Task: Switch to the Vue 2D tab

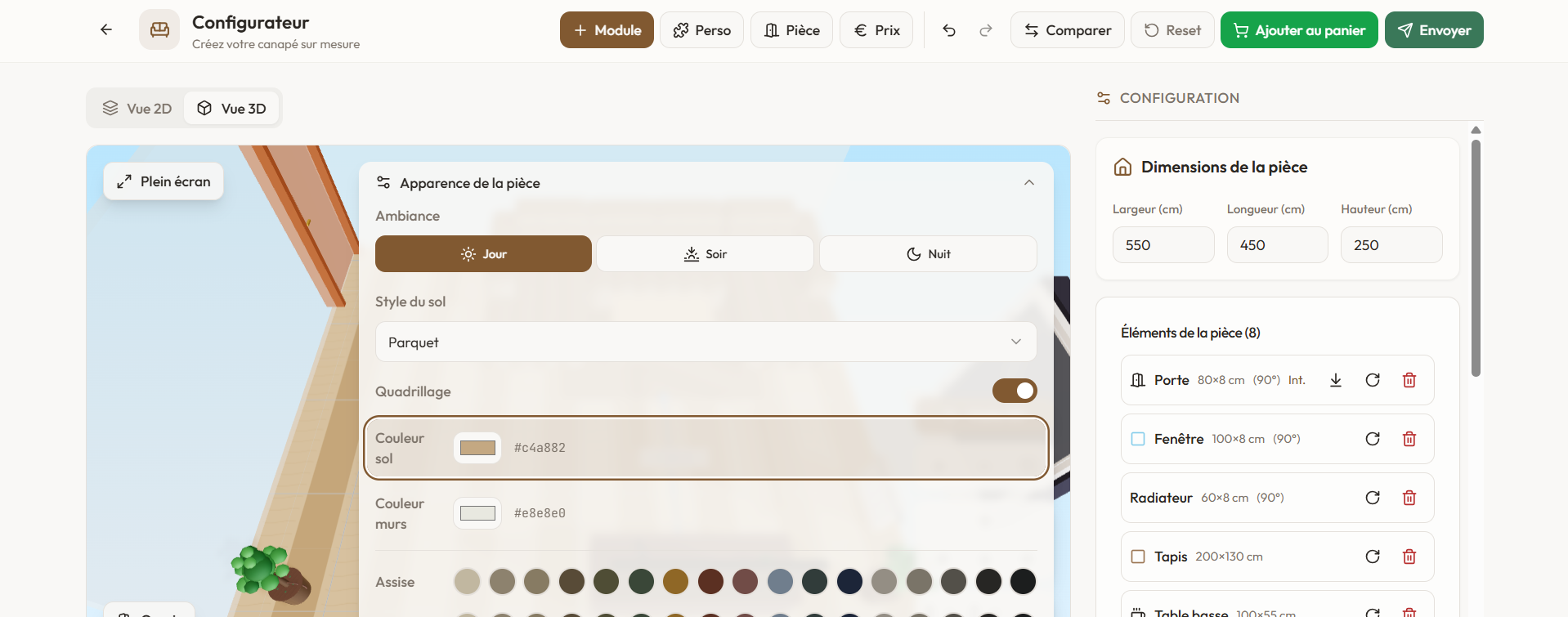Action: pos(137,109)
